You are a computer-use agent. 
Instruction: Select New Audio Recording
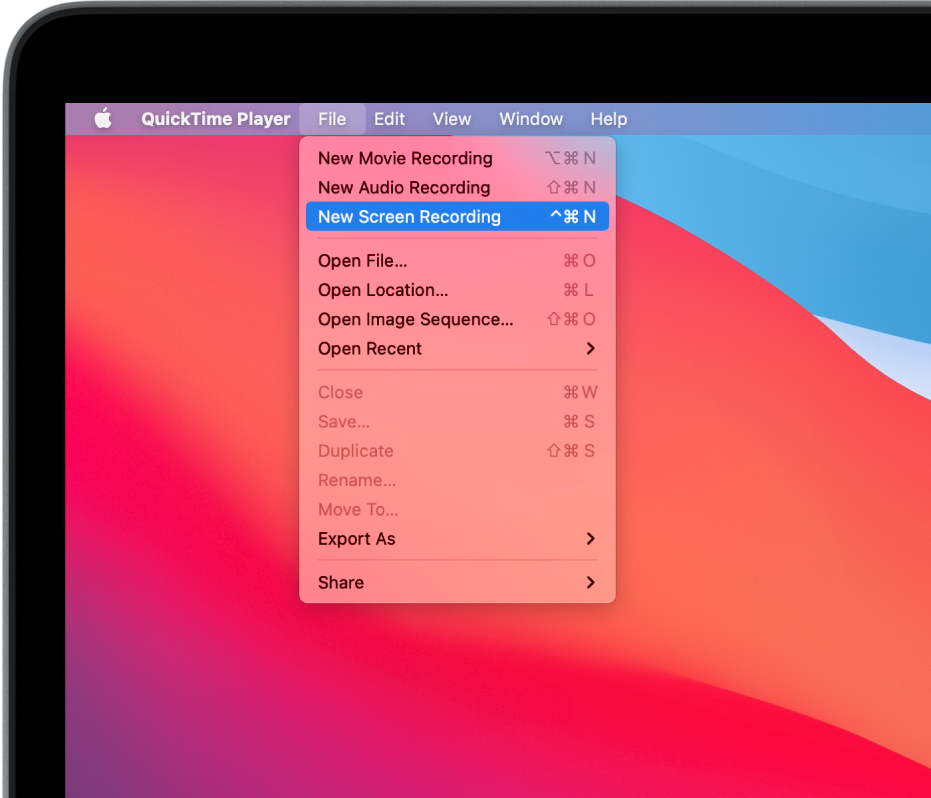tap(404, 187)
